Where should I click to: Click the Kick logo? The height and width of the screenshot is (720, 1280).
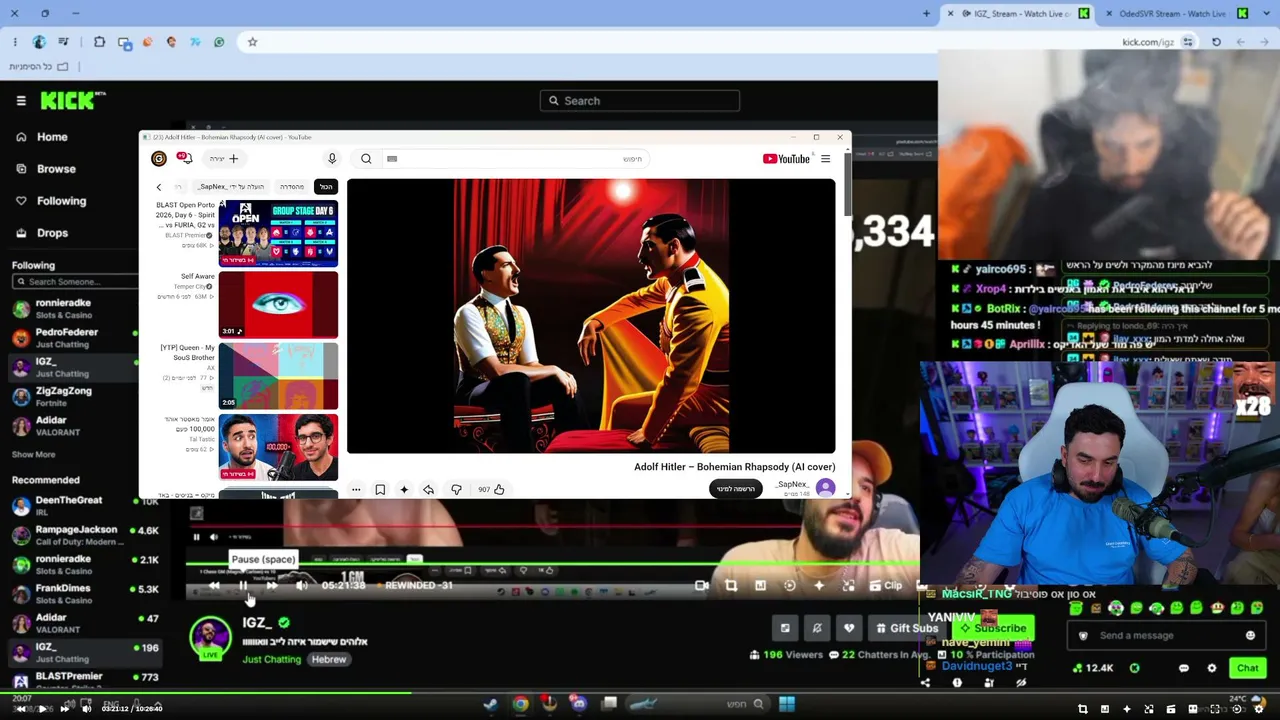click(x=73, y=100)
